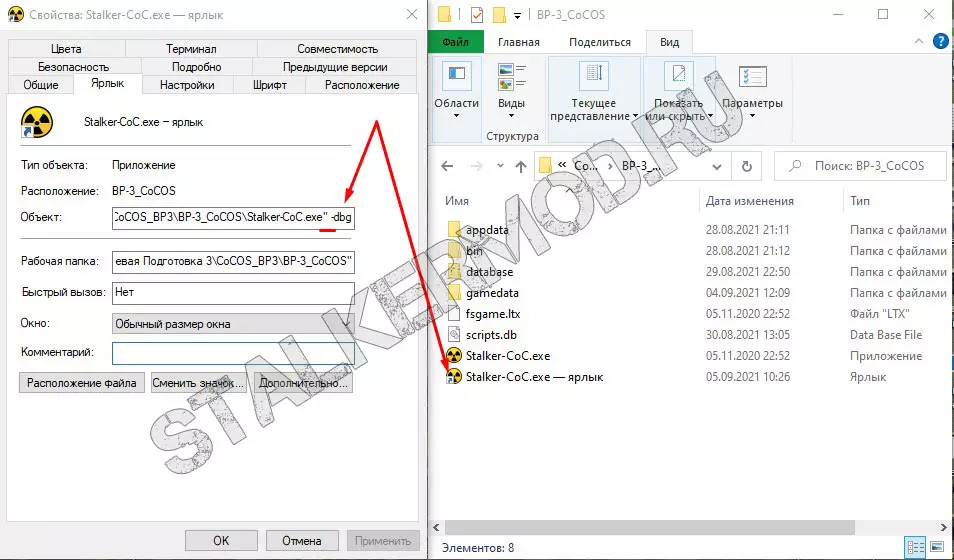Open the Шрифт properties tab
954x560 pixels.
270,85
